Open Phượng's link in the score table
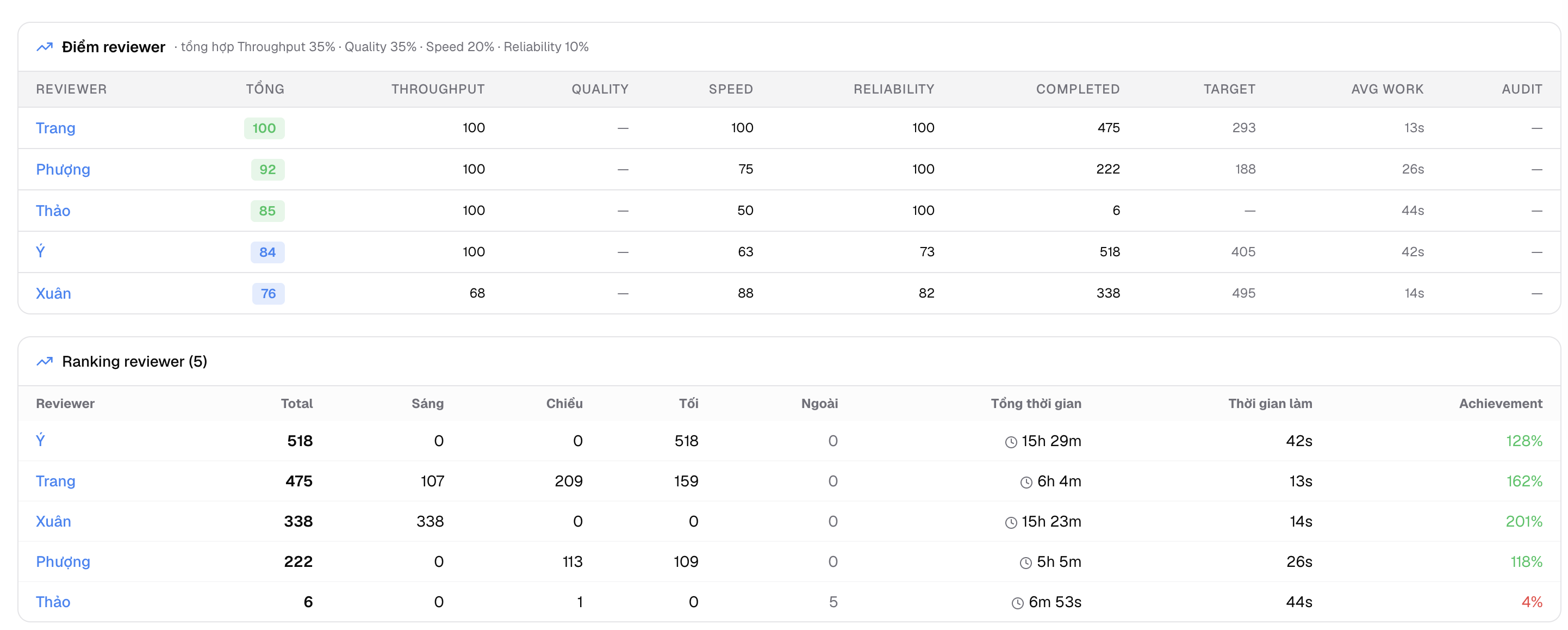Image resolution: width=1568 pixels, height=630 pixels. (x=63, y=169)
